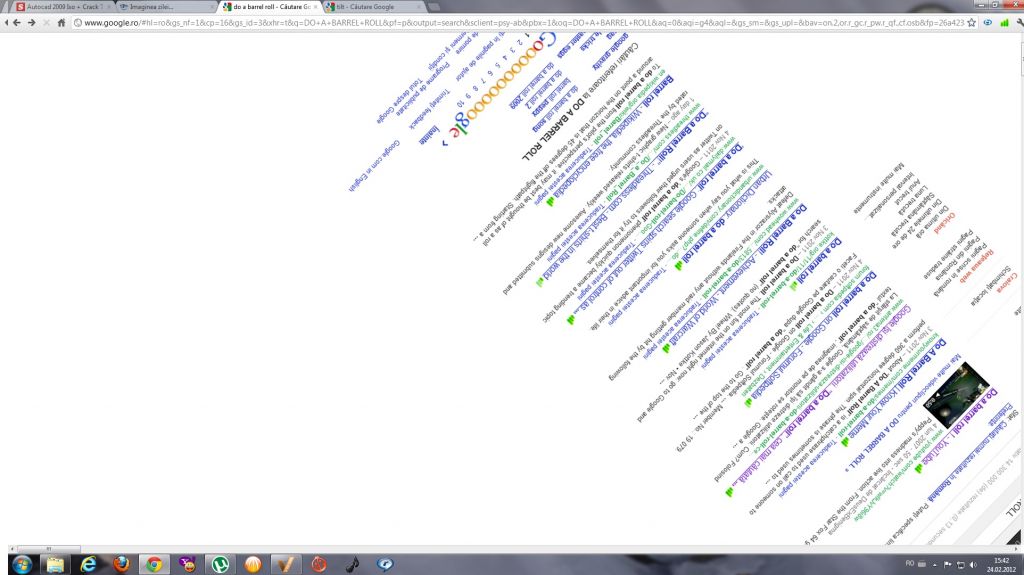Go back using Chrome's back arrow
The height and width of the screenshot is (575, 1024).
pyautogui.click(x=17, y=22)
